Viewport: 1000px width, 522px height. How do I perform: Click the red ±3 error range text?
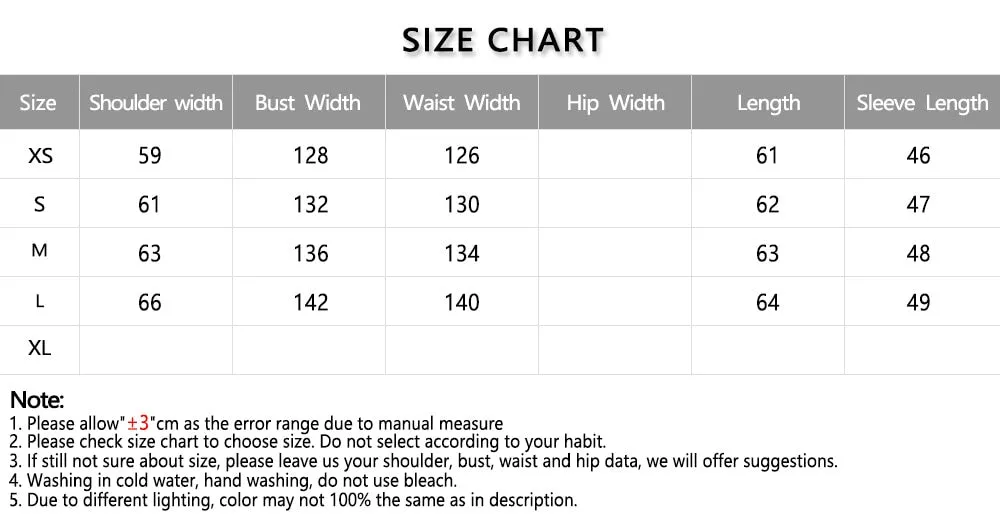click(x=138, y=422)
